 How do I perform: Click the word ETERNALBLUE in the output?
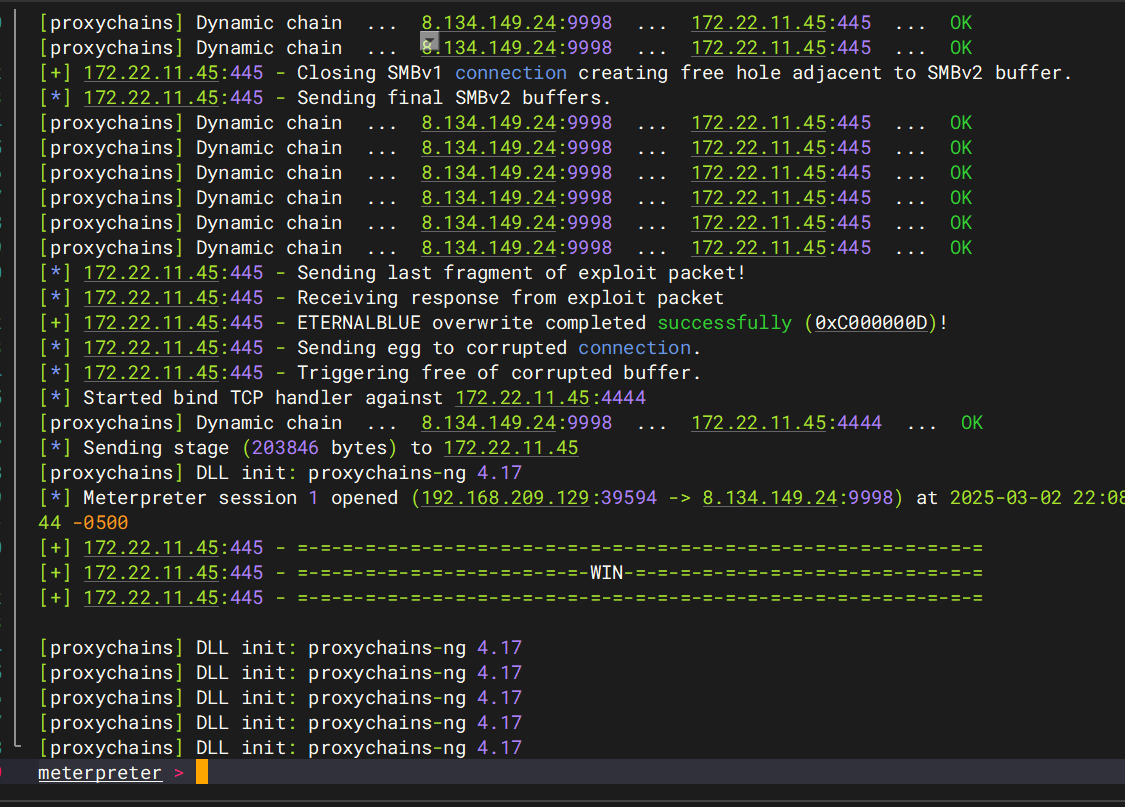359,323
